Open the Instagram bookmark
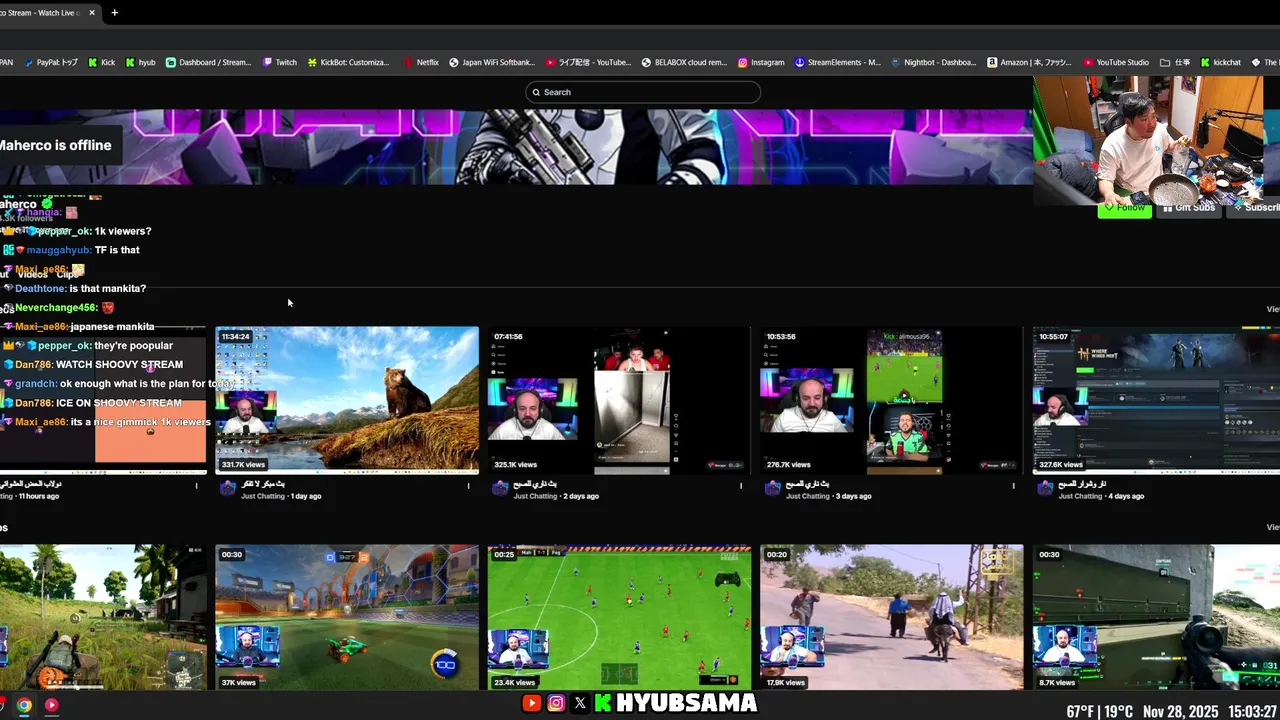The image size is (1280, 720). pos(761,62)
